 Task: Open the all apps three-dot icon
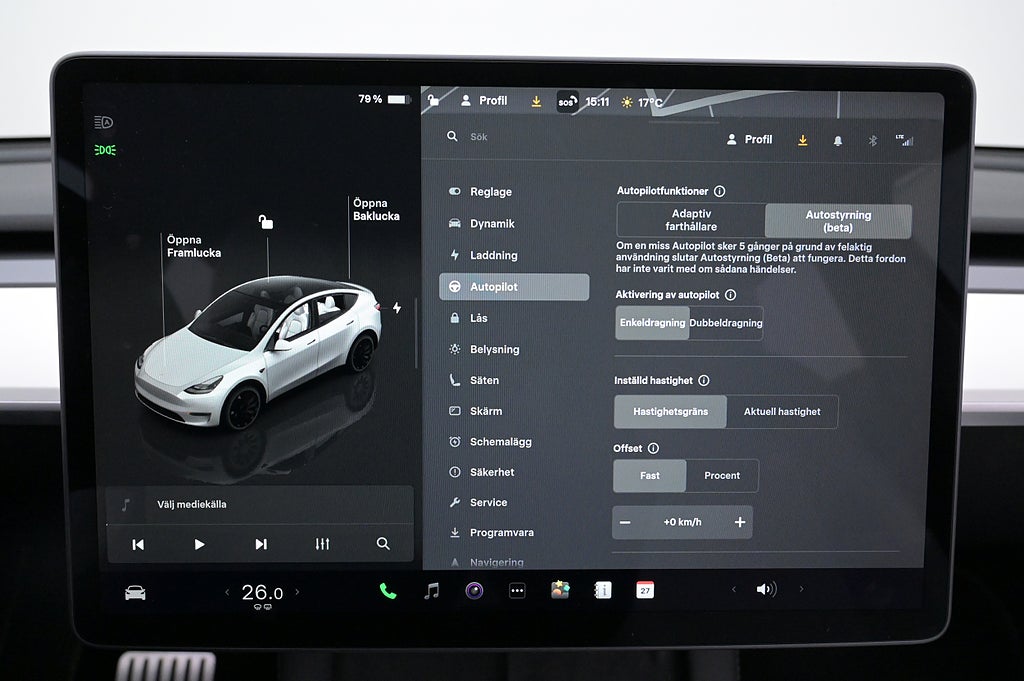[517, 591]
